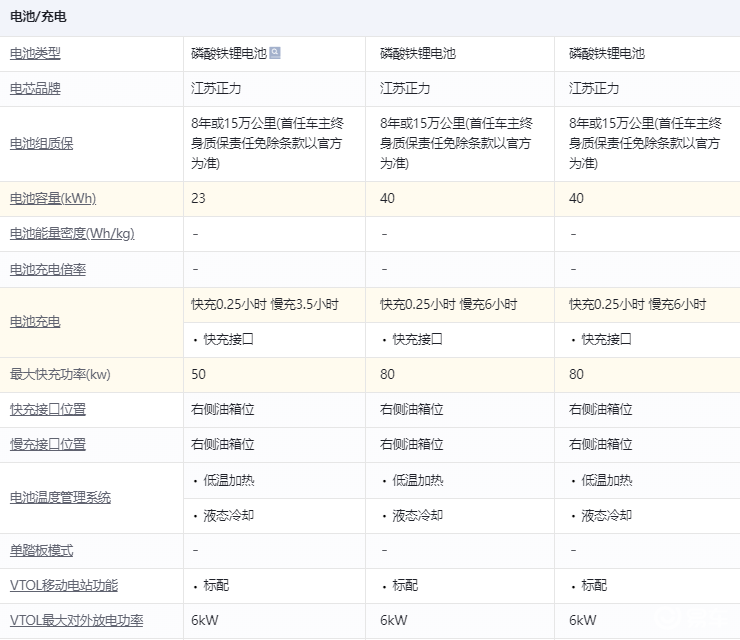
Task: Click the 单踏板模式 row label
Action: click(41, 551)
